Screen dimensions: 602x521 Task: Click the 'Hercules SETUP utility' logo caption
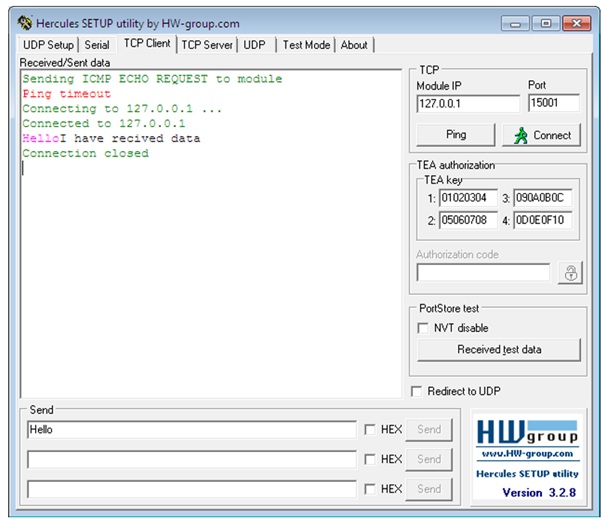point(528,474)
